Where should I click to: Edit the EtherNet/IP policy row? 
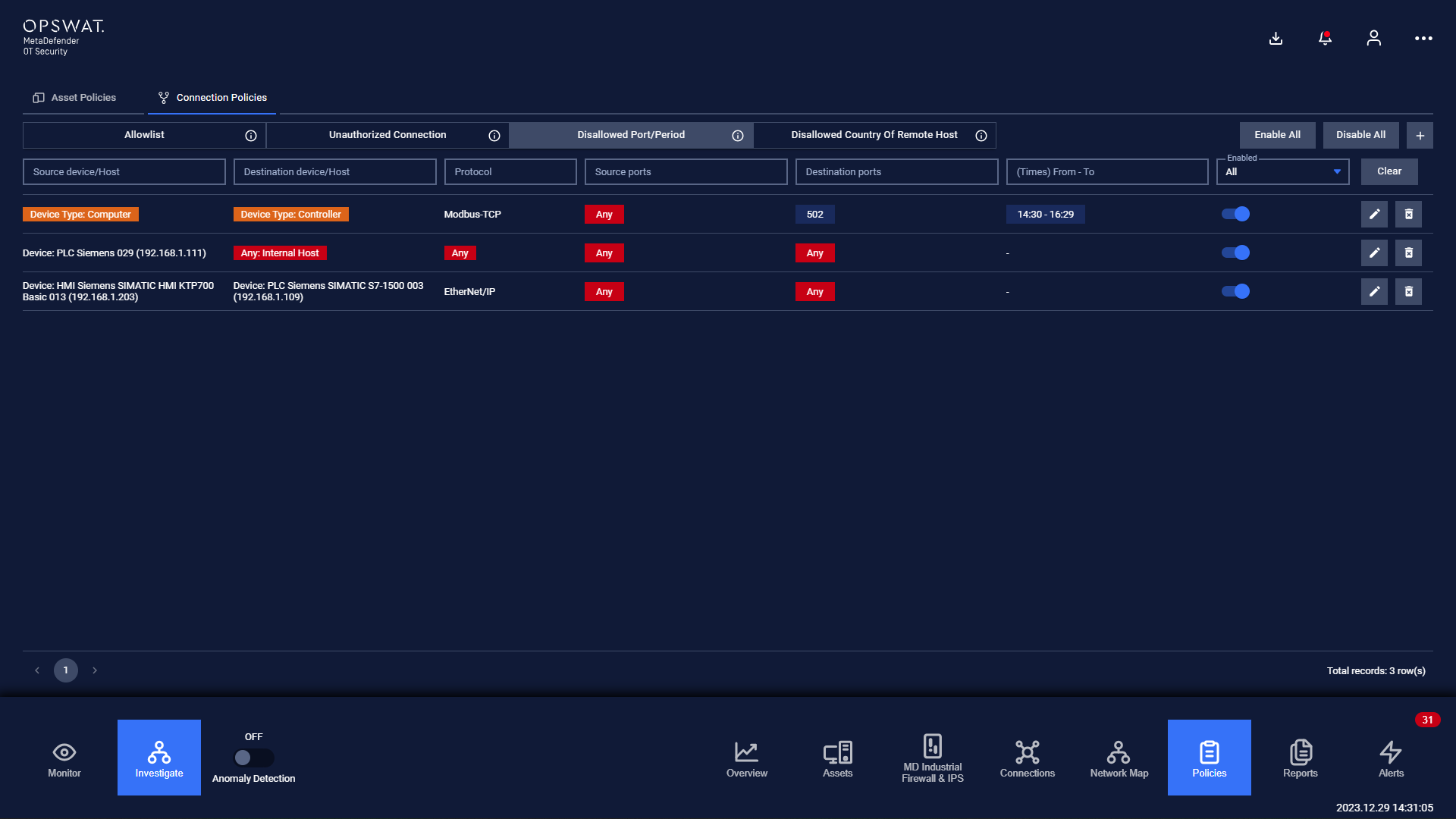pos(1374,291)
